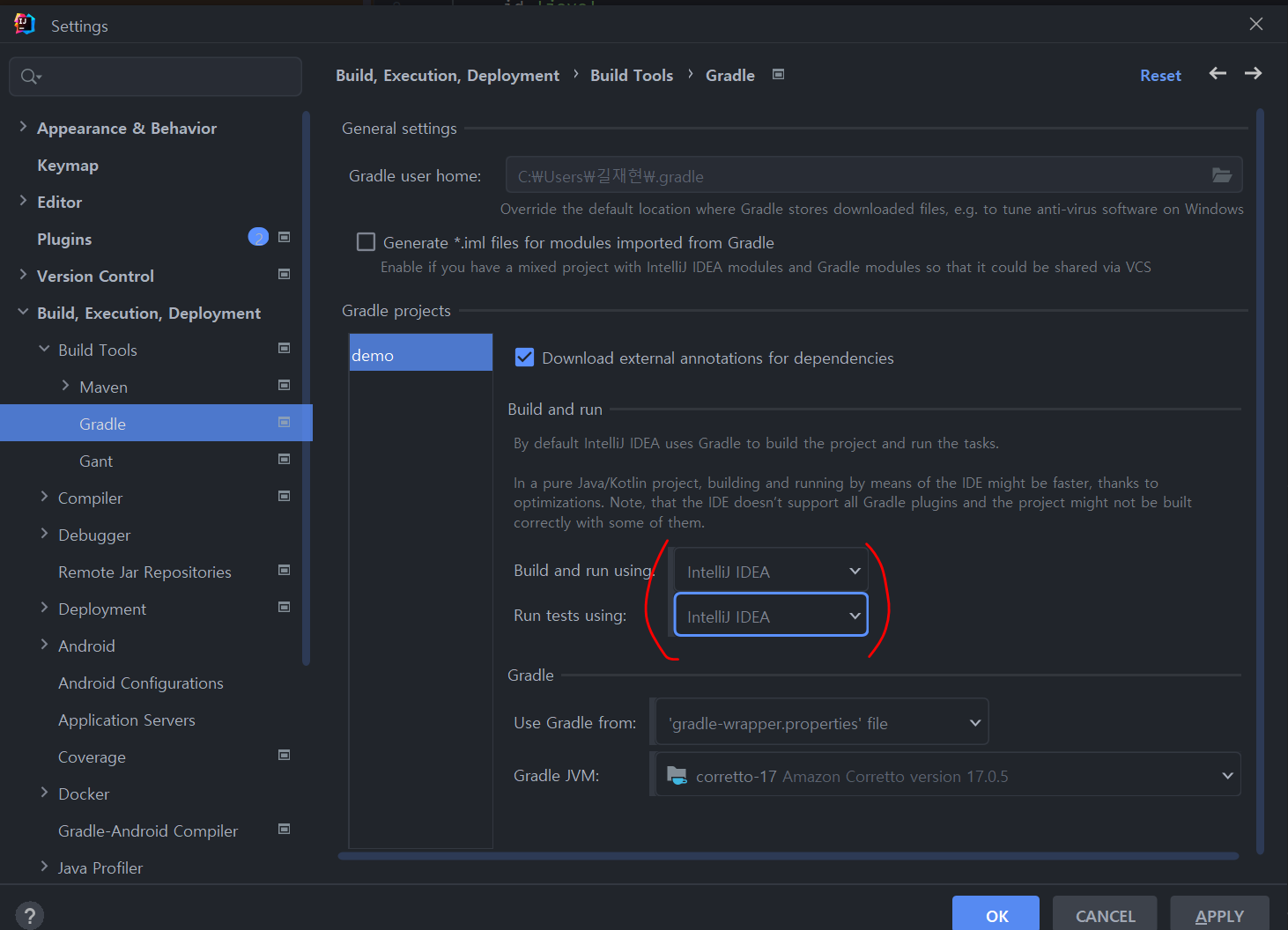The height and width of the screenshot is (930, 1288).
Task: Open the Run tests using dropdown
Action: [771, 615]
